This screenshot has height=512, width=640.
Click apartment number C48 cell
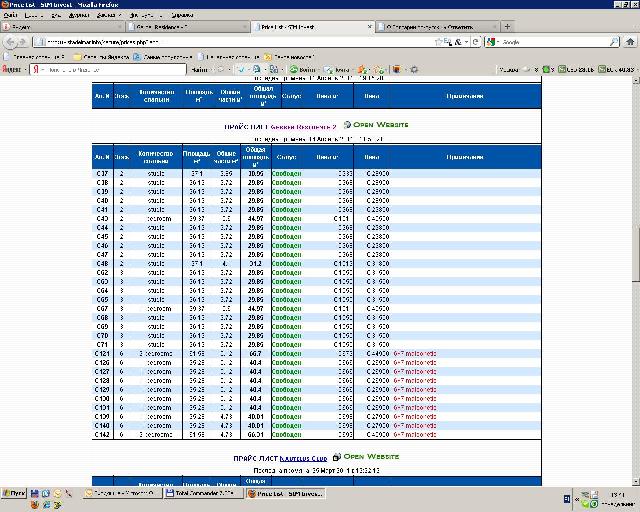tap(102, 263)
